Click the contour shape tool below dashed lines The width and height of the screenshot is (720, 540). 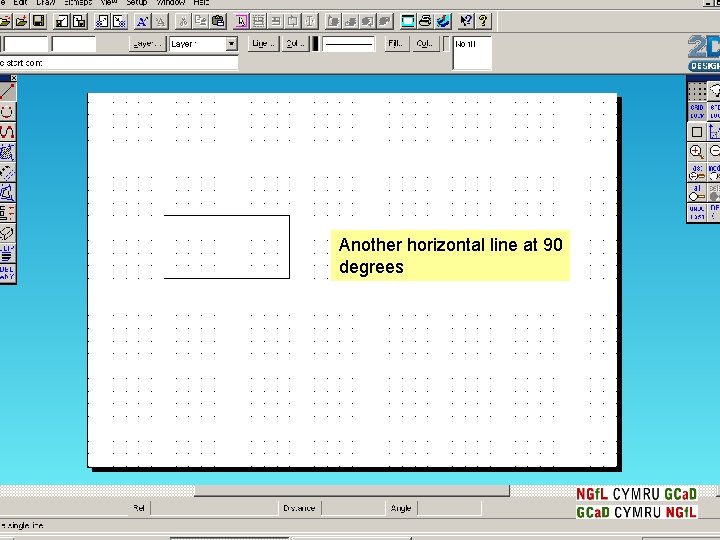pos(7,192)
